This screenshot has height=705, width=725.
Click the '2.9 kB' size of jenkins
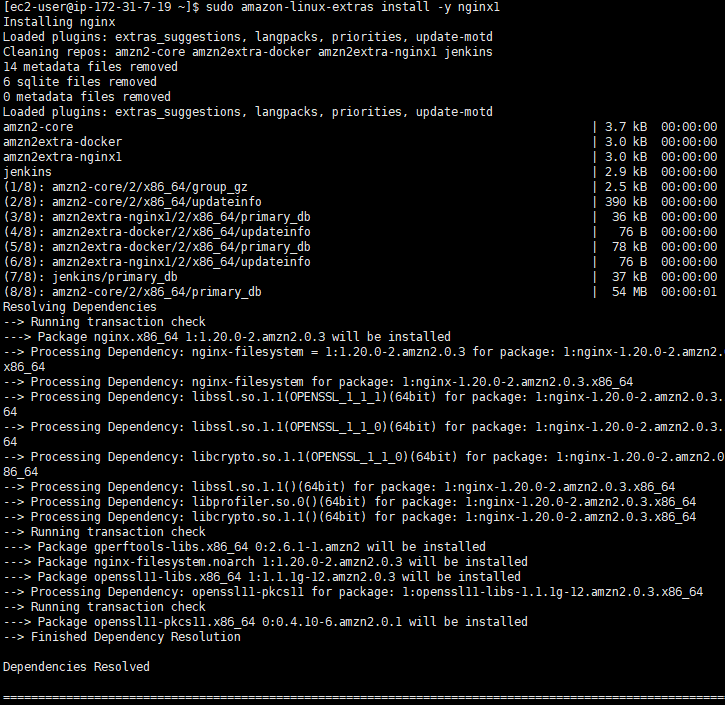point(626,172)
